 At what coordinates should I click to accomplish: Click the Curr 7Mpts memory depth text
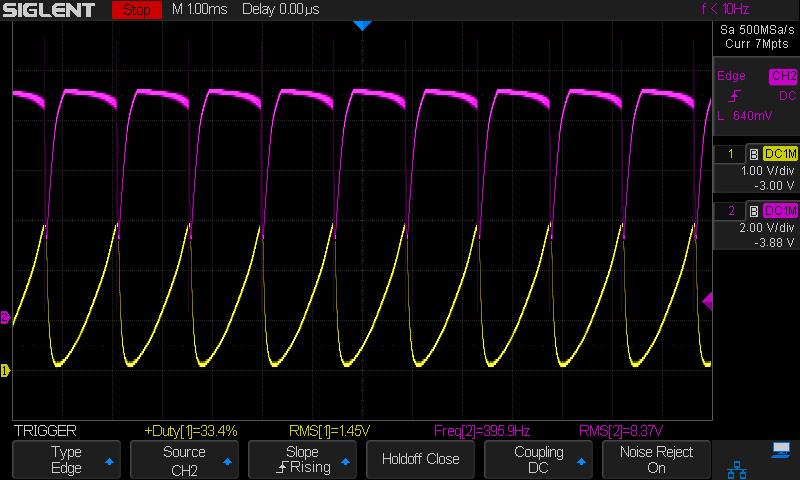tap(757, 44)
